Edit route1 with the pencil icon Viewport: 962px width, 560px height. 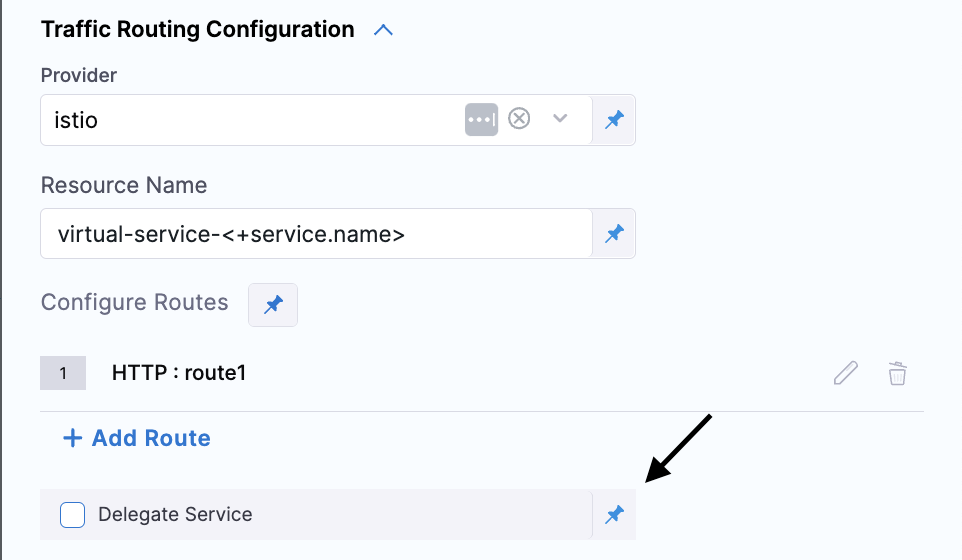[x=846, y=374]
